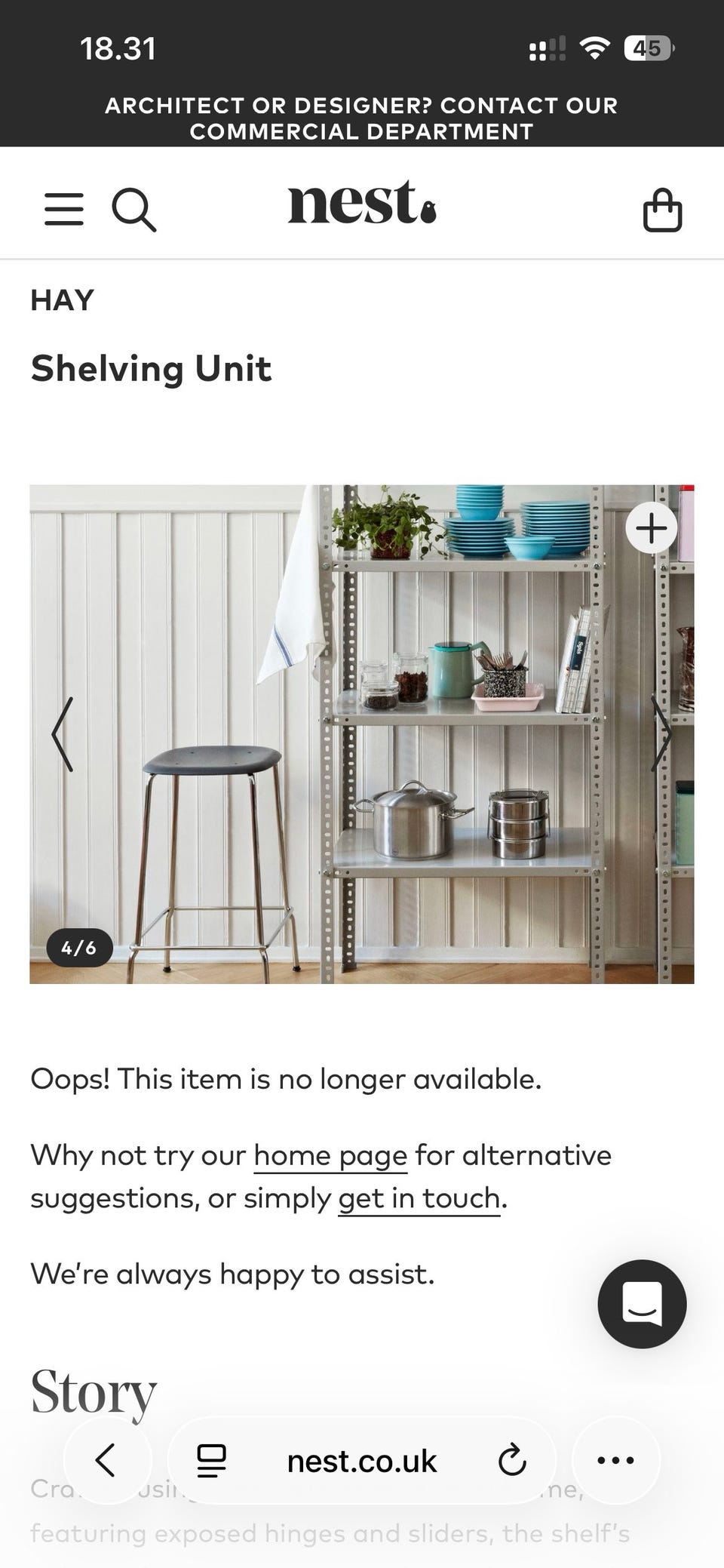724x1568 pixels.
Task: Tap the nest.co.uk address field
Action: coord(362,1461)
